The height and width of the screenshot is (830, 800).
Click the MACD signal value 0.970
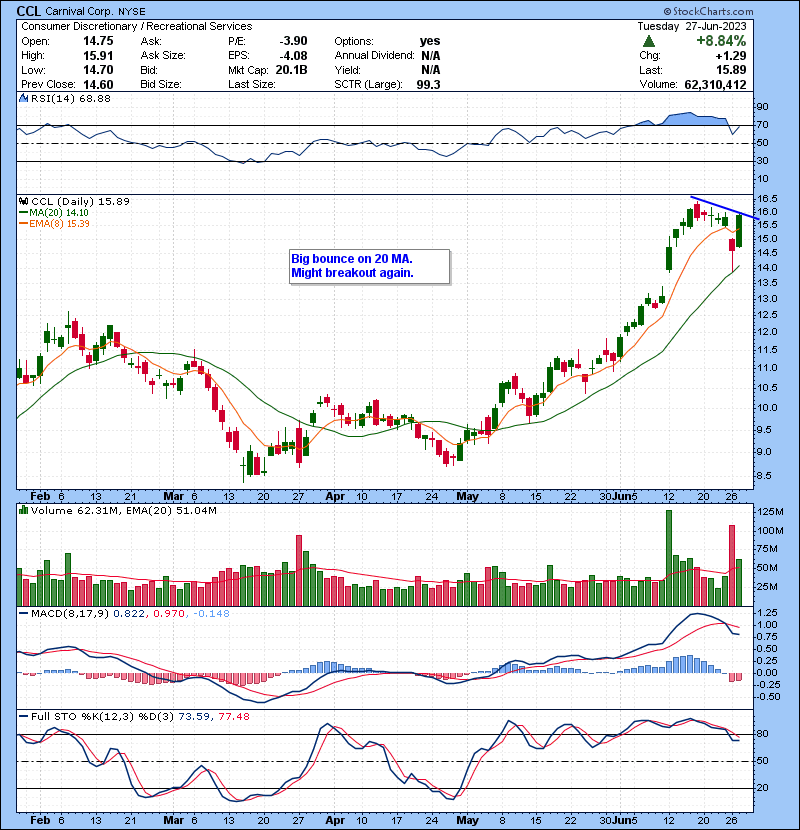(169, 614)
